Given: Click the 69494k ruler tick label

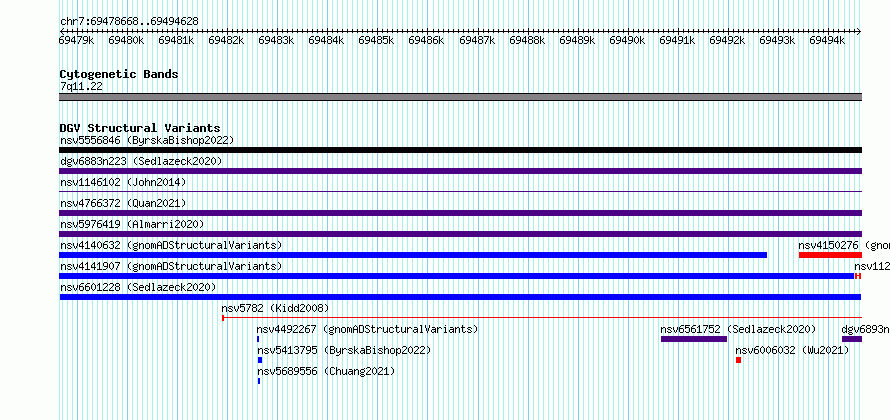Looking at the screenshot, I should [x=827, y=40].
